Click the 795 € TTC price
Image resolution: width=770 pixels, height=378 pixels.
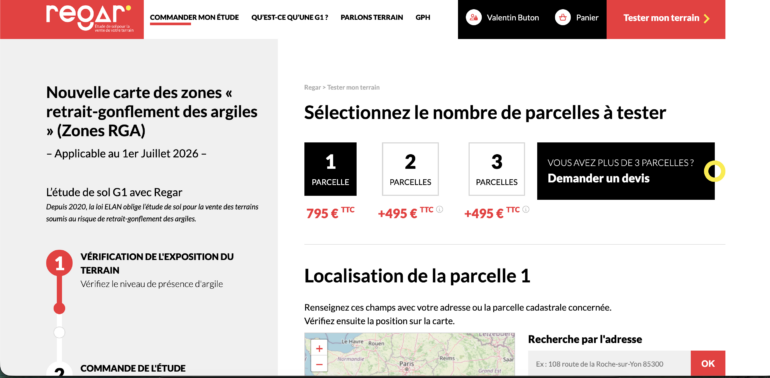[x=330, y=213]
